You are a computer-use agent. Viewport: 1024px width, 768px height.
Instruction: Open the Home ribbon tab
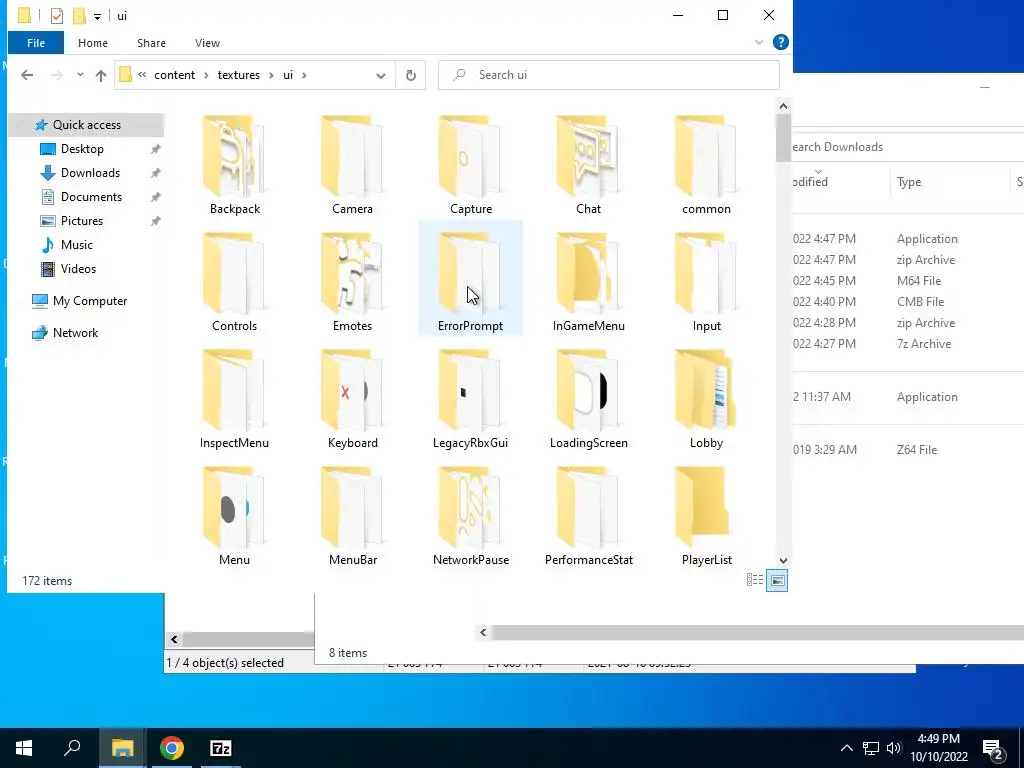[93, 43]
